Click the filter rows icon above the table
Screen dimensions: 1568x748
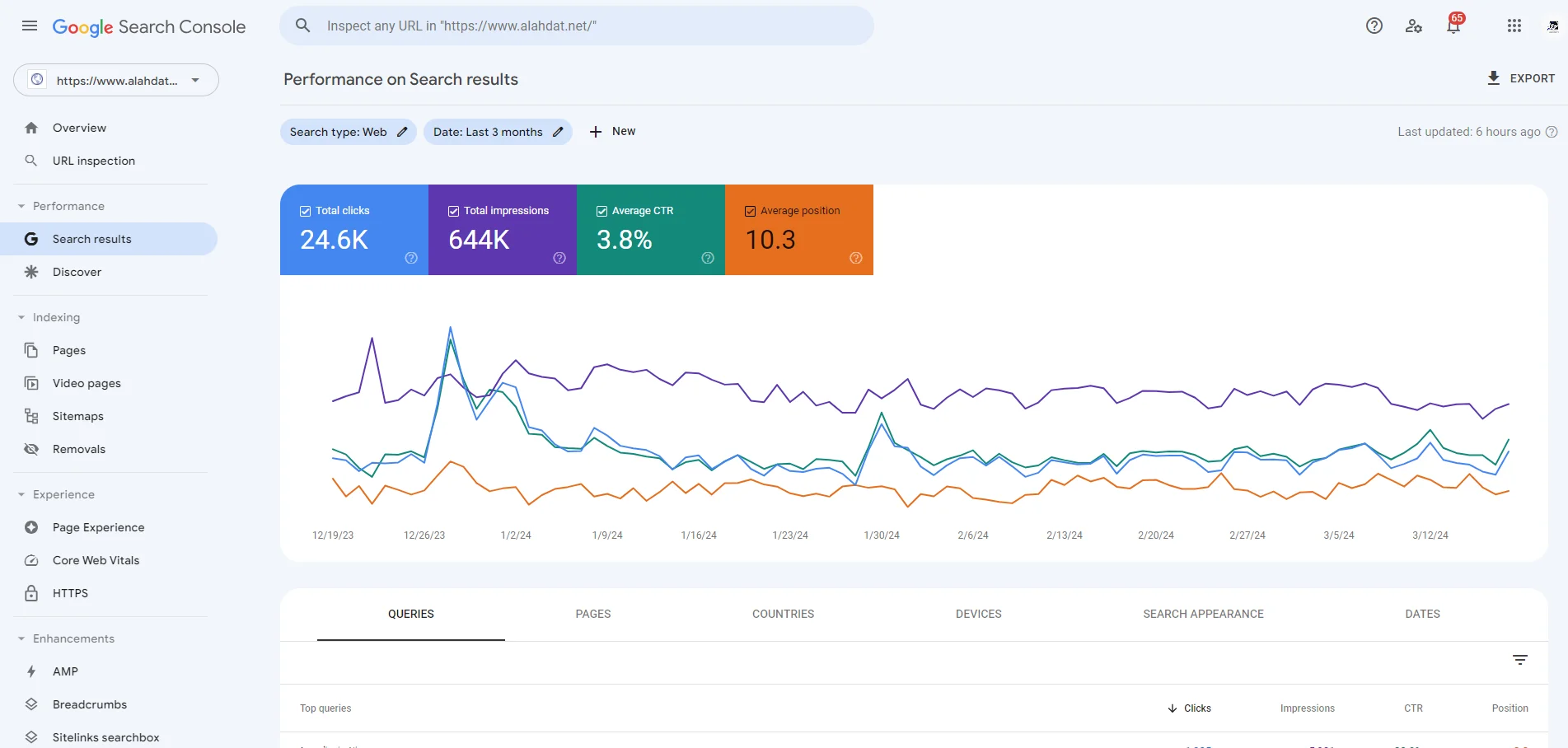[x=1520, y=660]
